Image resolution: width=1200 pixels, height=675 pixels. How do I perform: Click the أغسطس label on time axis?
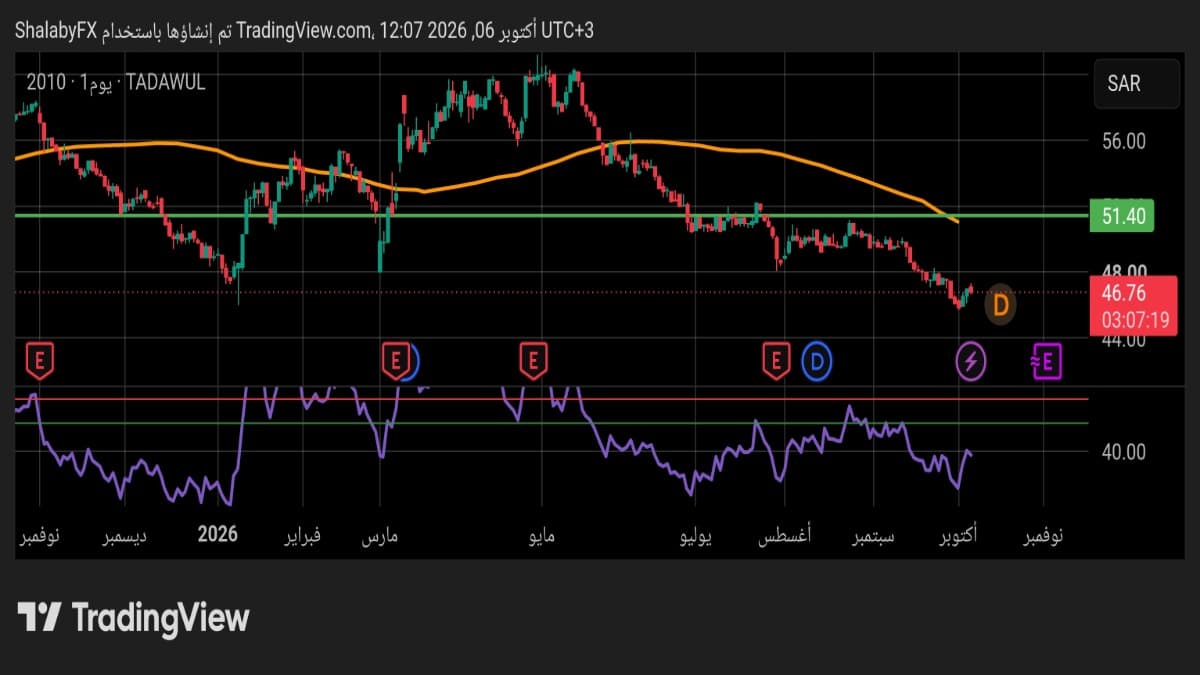point(784,535)
